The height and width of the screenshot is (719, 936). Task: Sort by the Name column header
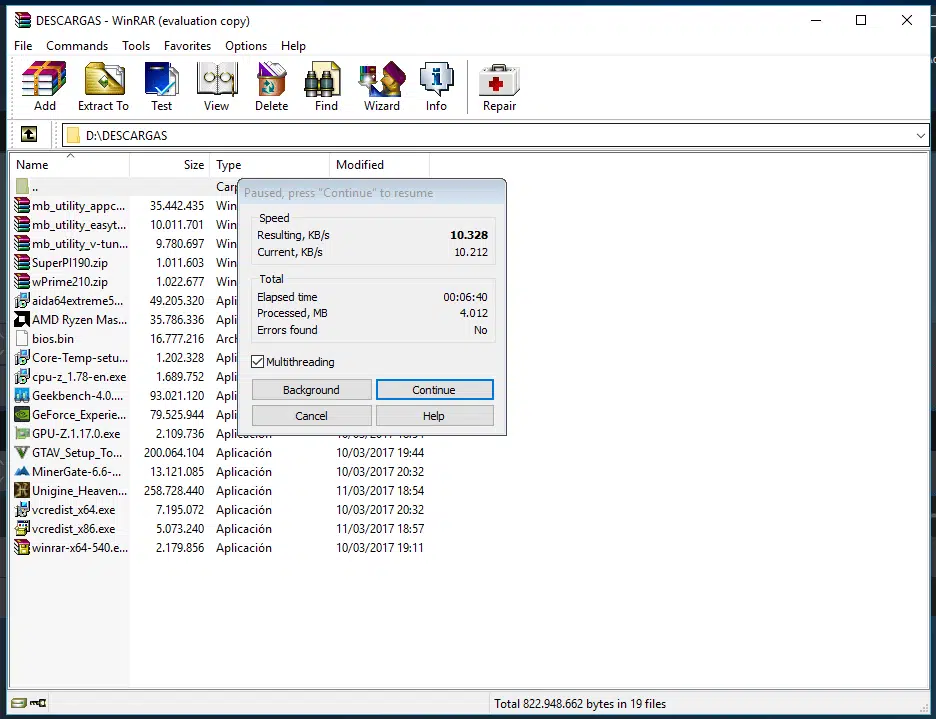(69, 165)
